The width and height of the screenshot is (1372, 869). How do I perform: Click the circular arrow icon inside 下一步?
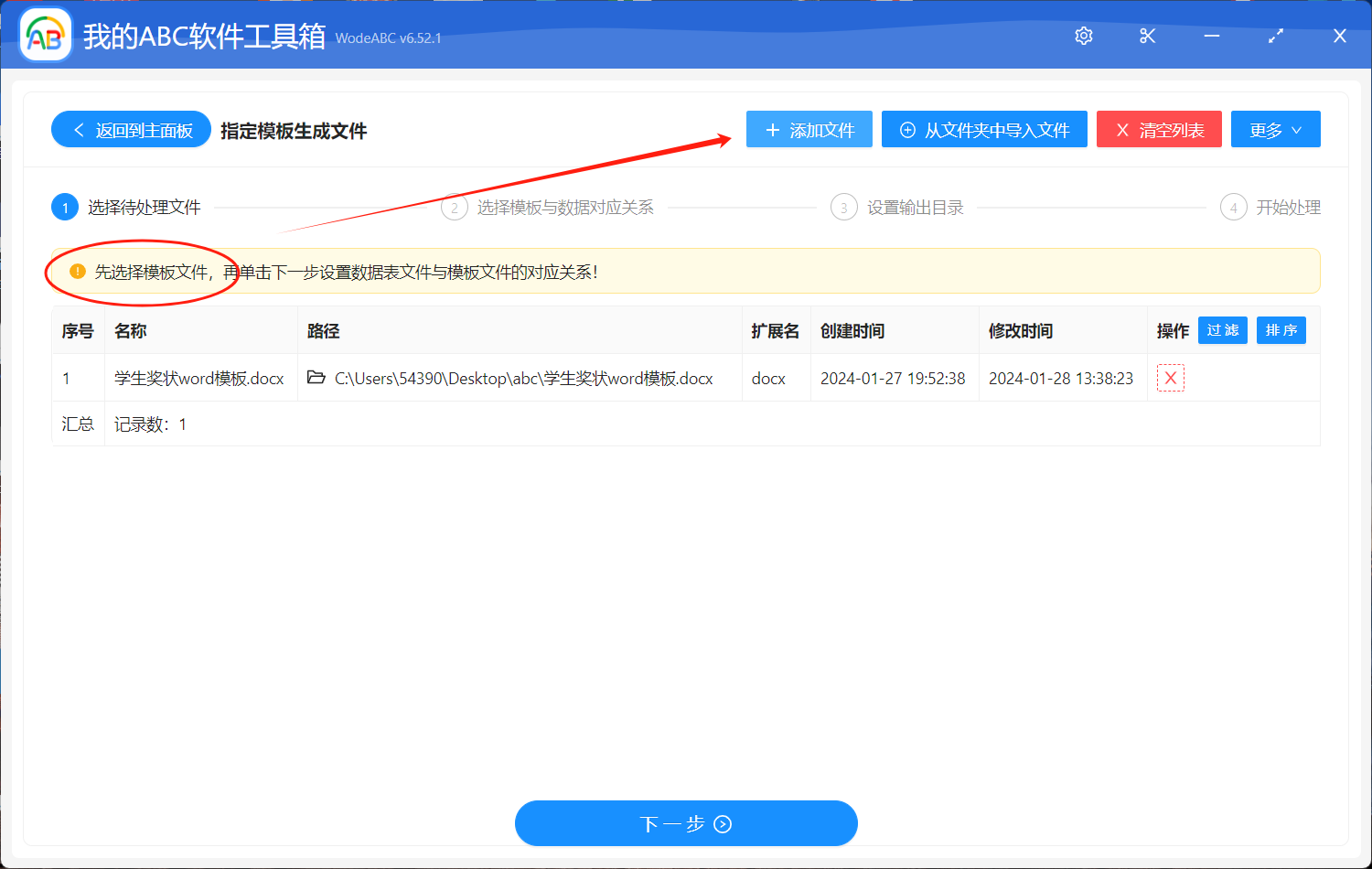pos(722,823)
